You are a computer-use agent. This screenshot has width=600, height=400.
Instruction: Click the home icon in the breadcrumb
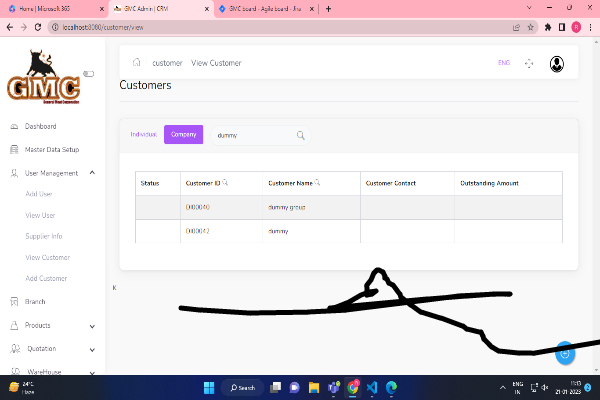[x=136, y=63]
